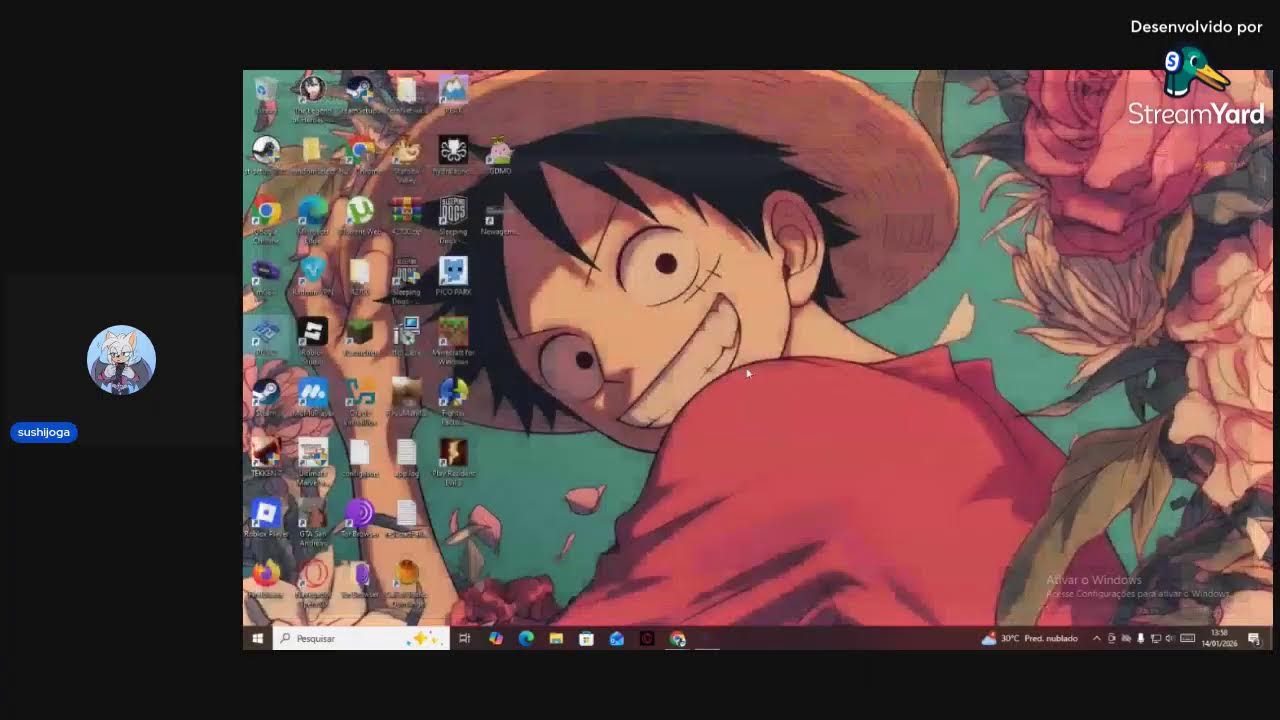This screenshot has width=1280, height=720.
Task: Select the GTA San Andreas shortcut
Action: tap(312, 522)
